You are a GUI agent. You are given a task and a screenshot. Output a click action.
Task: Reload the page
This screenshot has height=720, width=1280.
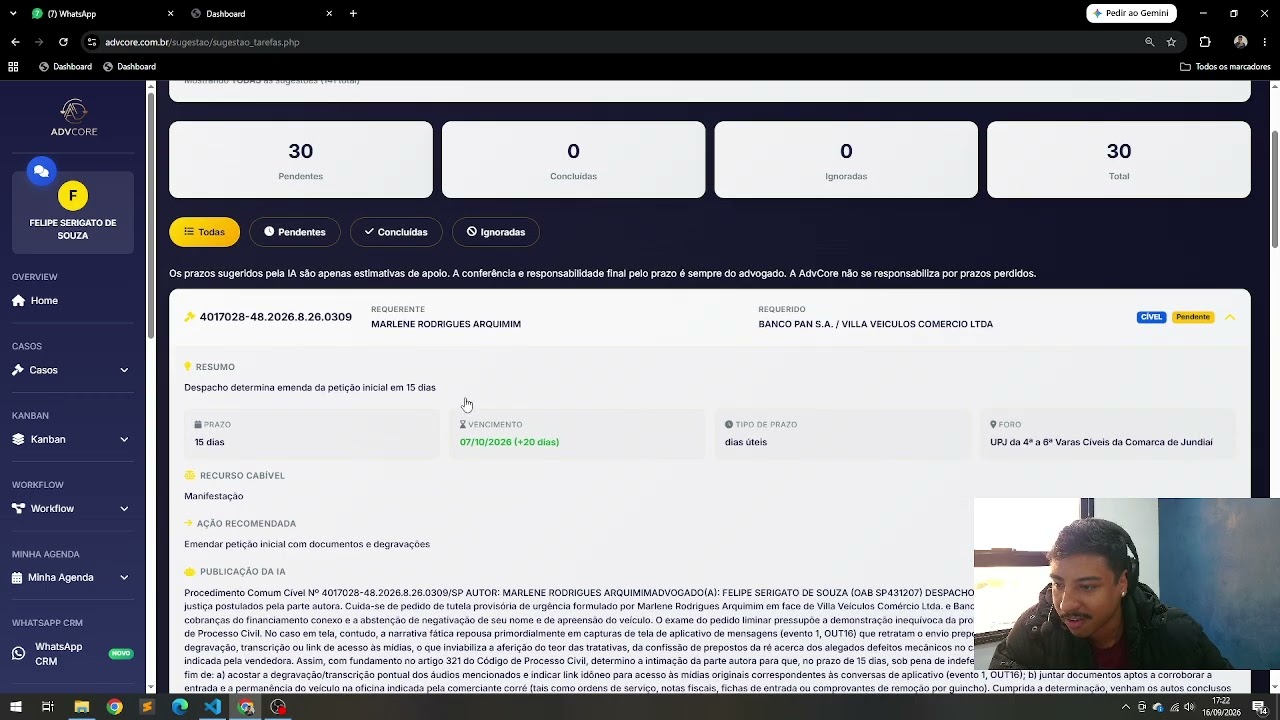coord(63,42)
